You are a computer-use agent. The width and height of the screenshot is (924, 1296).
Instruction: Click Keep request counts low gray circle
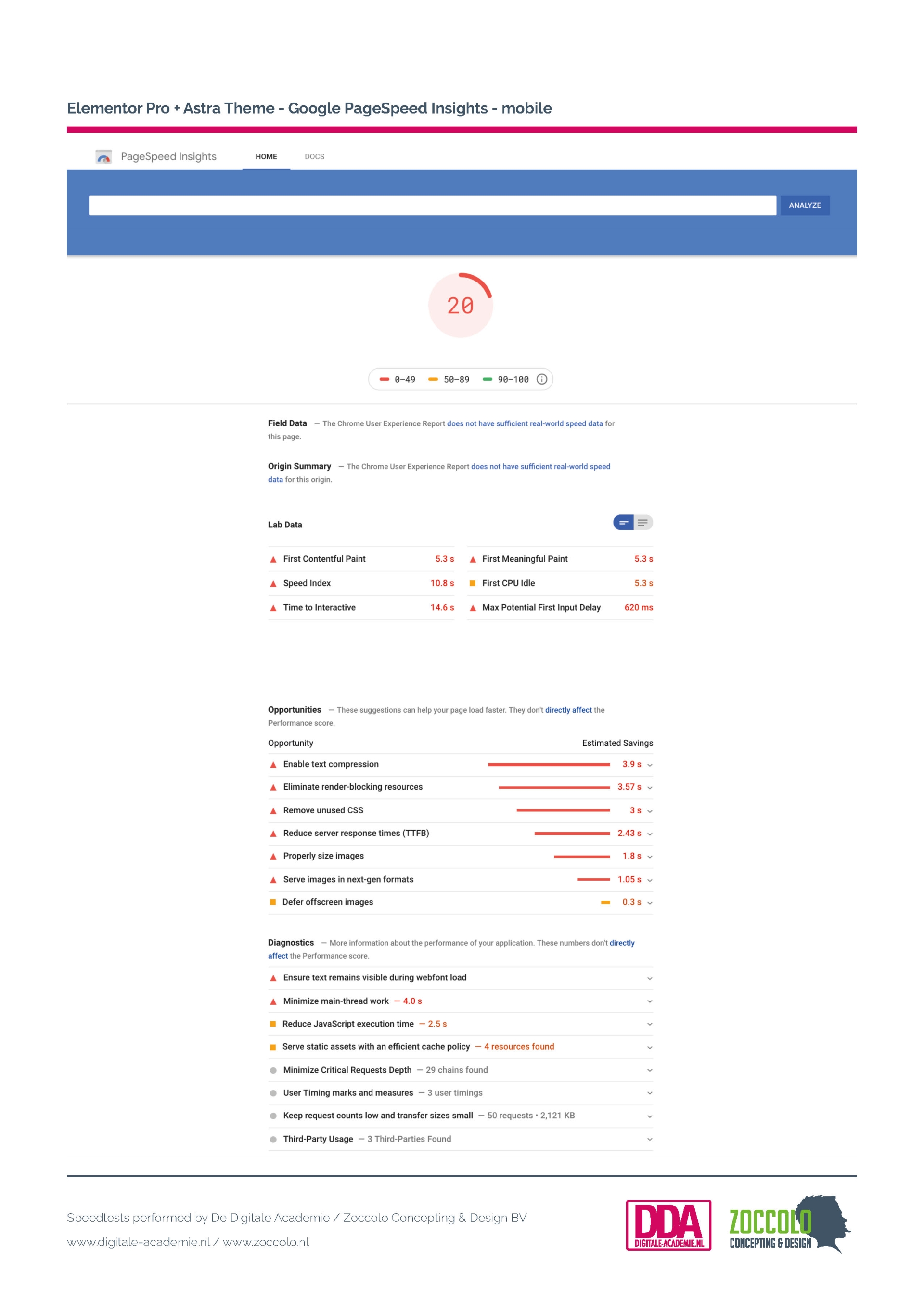273,1116
